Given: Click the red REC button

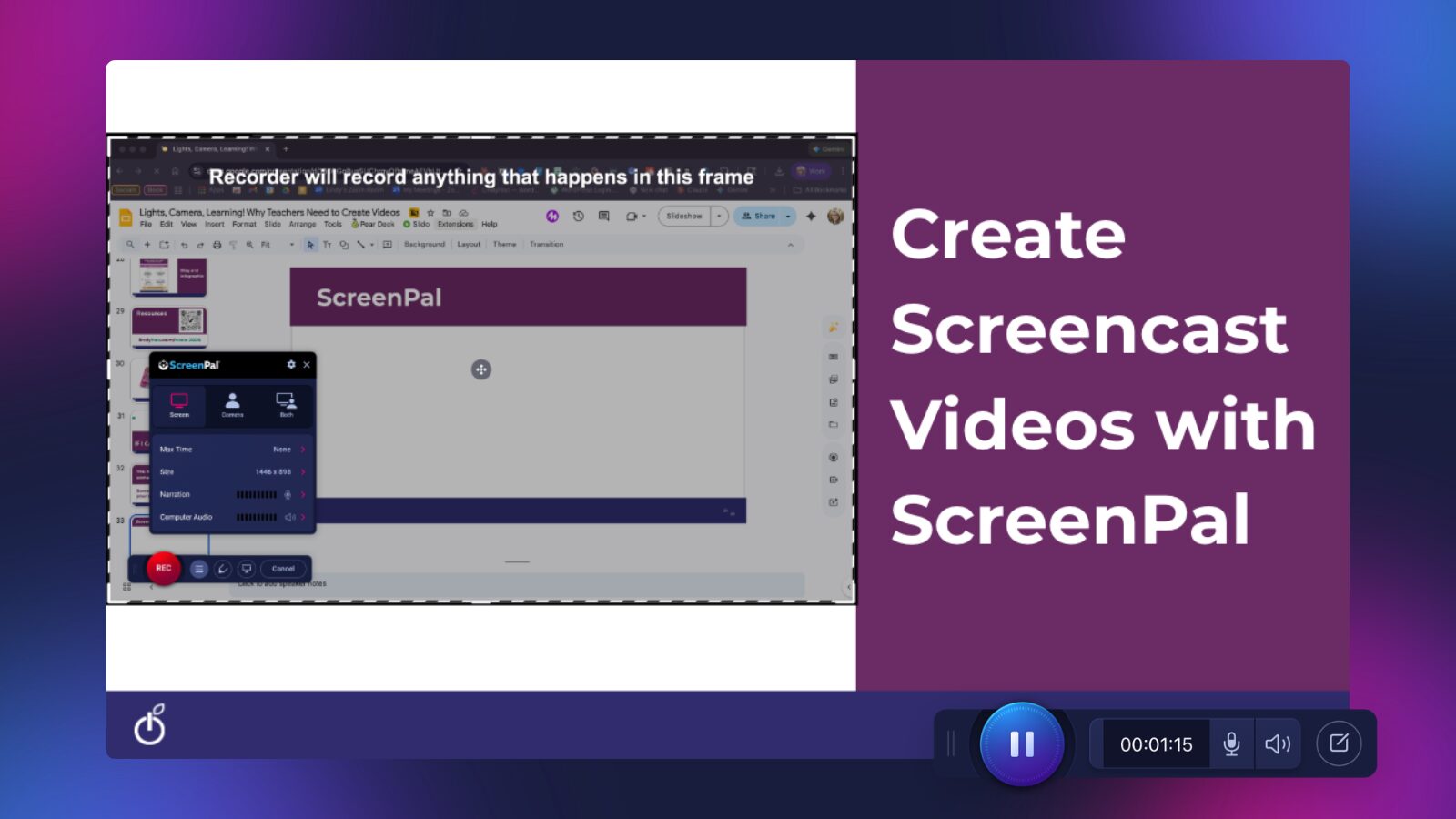Looking at the screenshot, I should pos(164,568).
